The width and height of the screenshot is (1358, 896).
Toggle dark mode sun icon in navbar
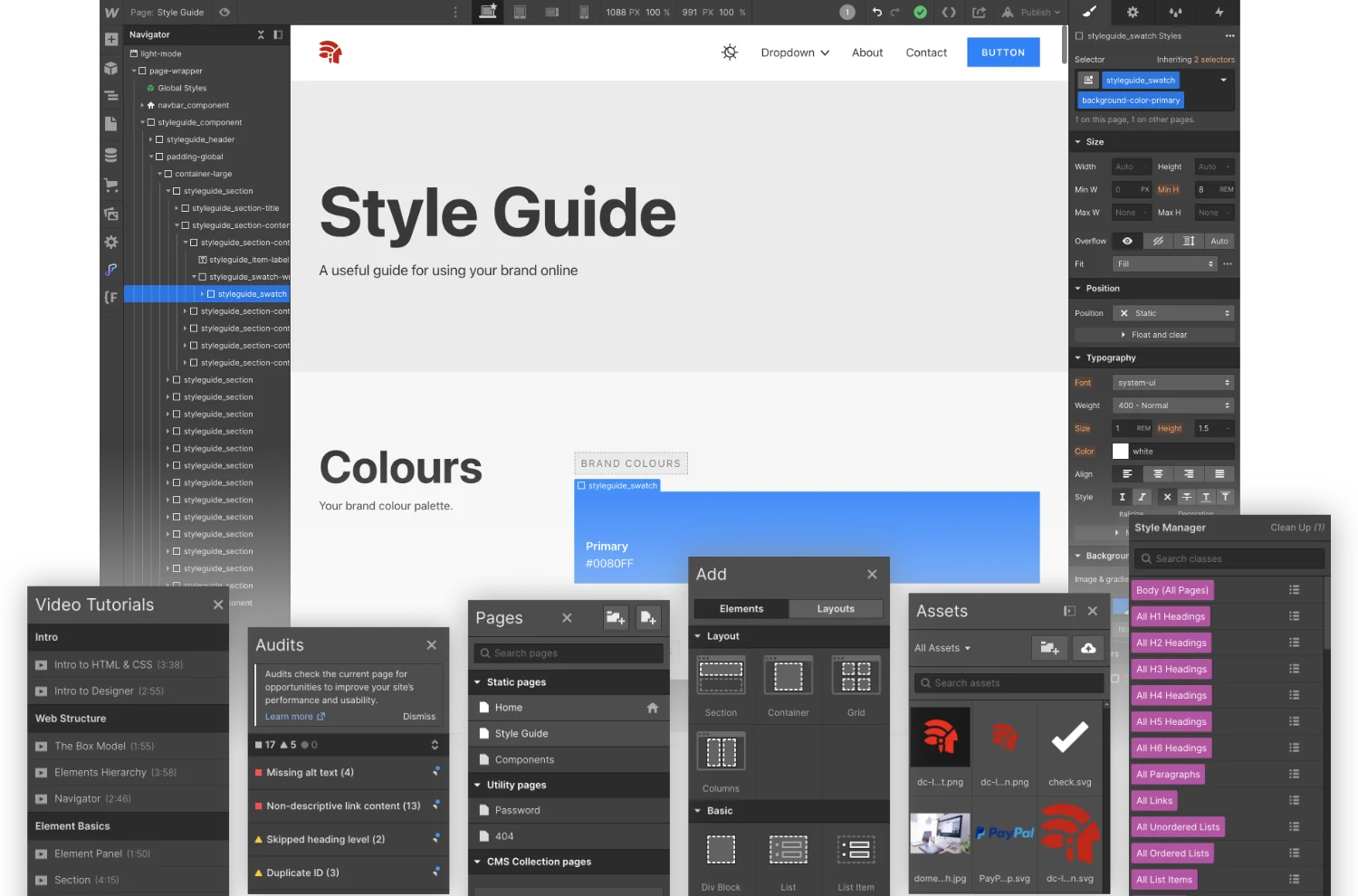tap(730, 52)
